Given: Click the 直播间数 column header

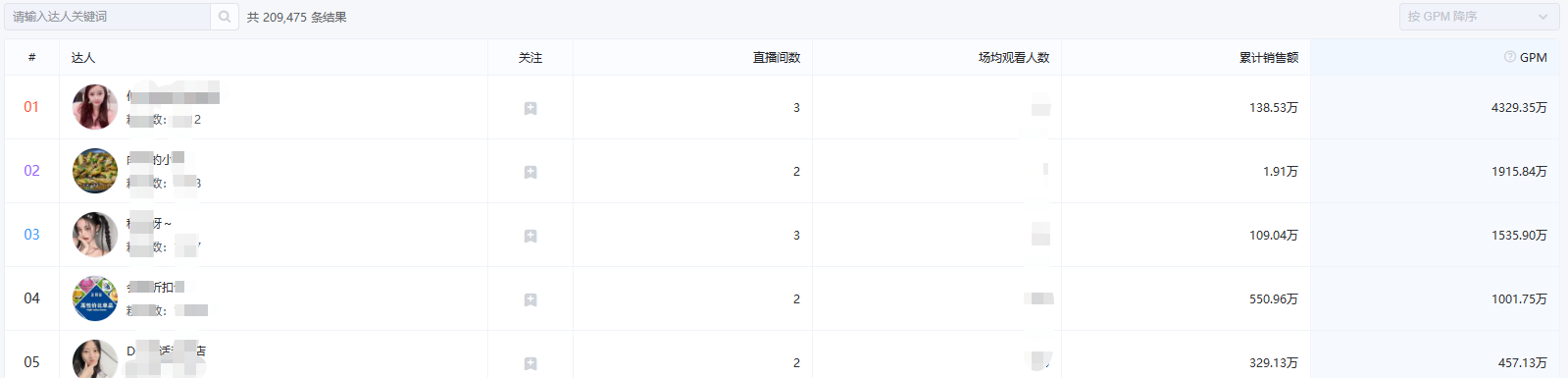Looking at the screenshot, I should 777,58.
